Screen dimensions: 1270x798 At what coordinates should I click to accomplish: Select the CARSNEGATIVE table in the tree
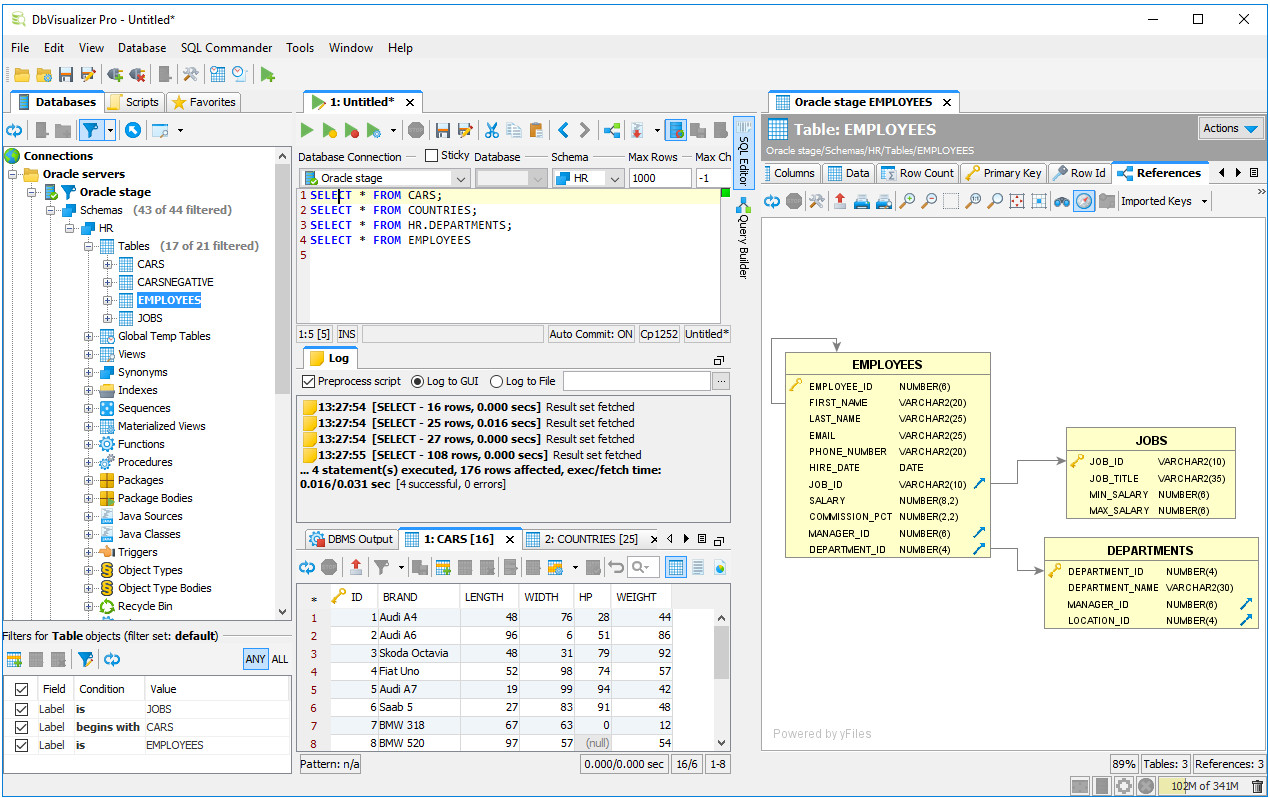(175, 282)
